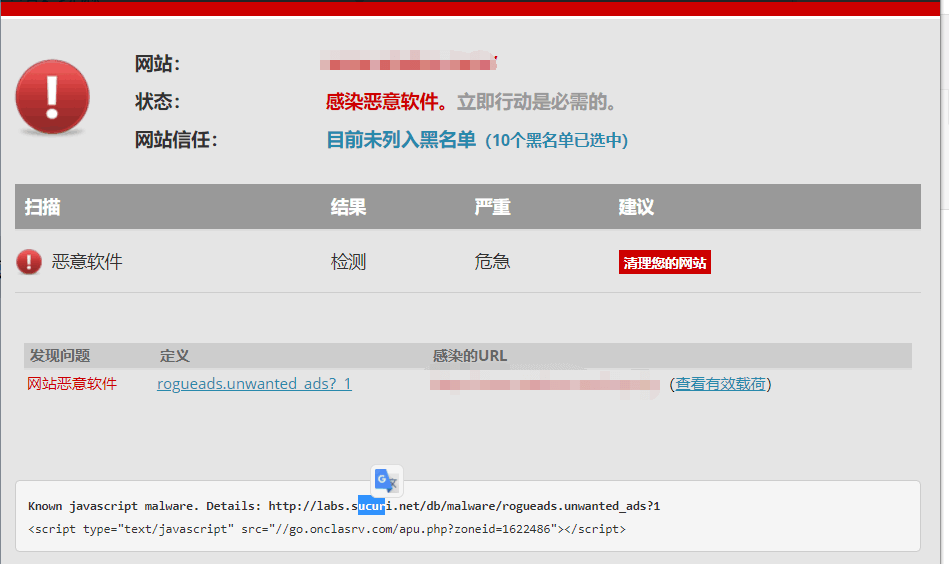Image resolution: width=949 pixels, height=564 pixels.
Task: Open the 查看有效载荷 payload link
Action: pyautogui.click(x=720, y=384)
